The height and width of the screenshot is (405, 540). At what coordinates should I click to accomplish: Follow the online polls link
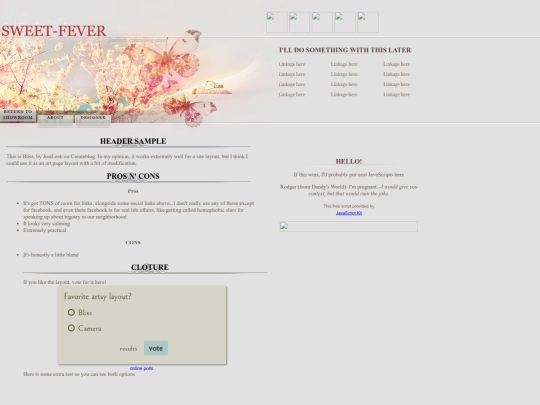142,368
